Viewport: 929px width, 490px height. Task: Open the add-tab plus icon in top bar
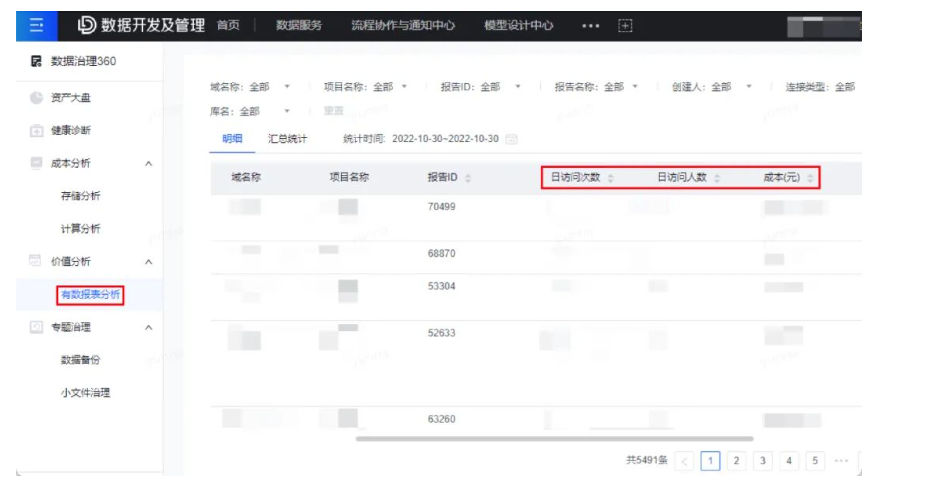[625, 25]
